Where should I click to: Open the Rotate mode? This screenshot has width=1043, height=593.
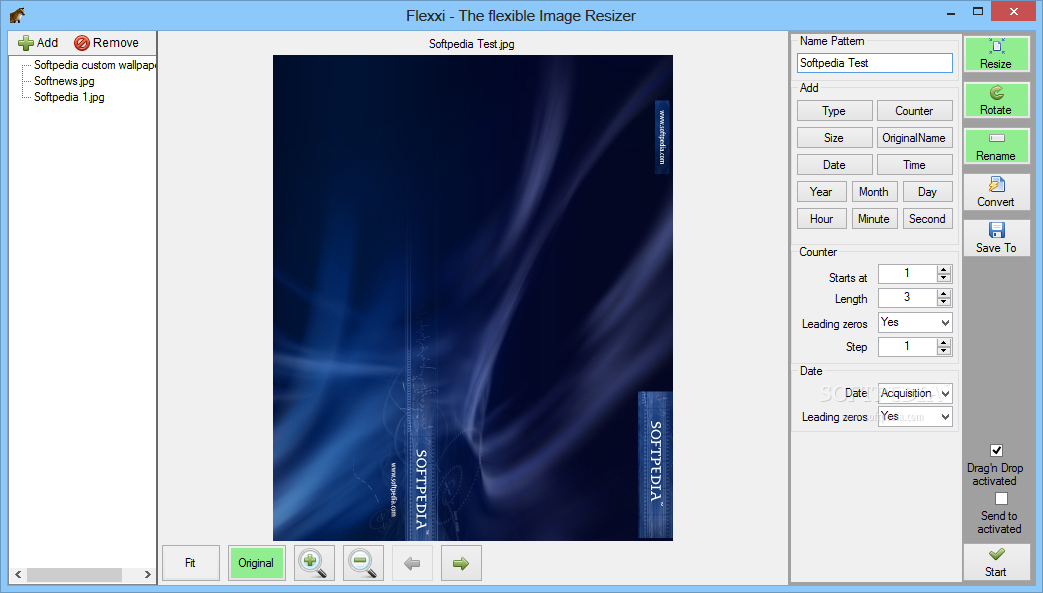pyautogui.click(x=996, y=100)
